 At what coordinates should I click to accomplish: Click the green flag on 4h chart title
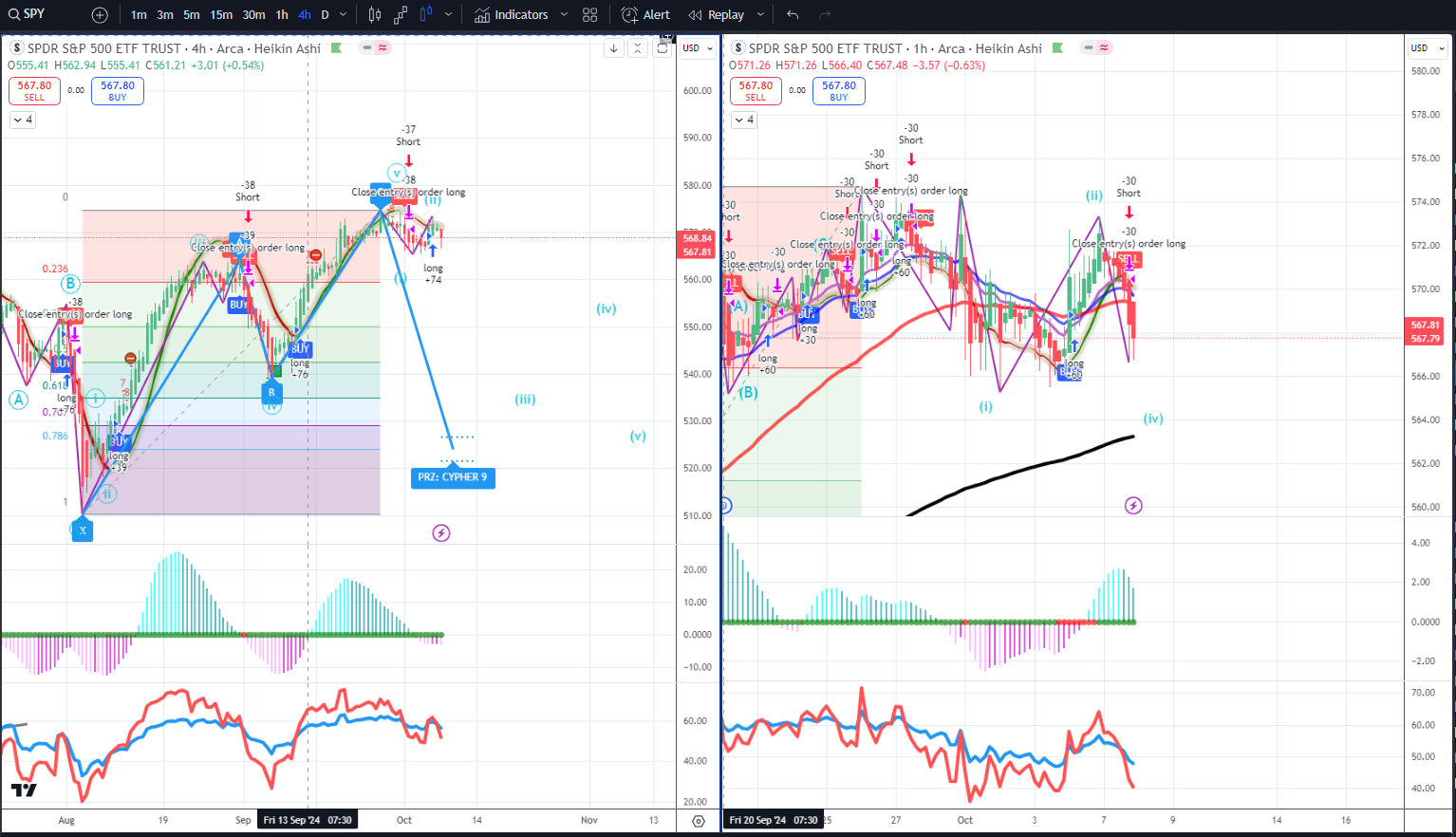(336, 48)
